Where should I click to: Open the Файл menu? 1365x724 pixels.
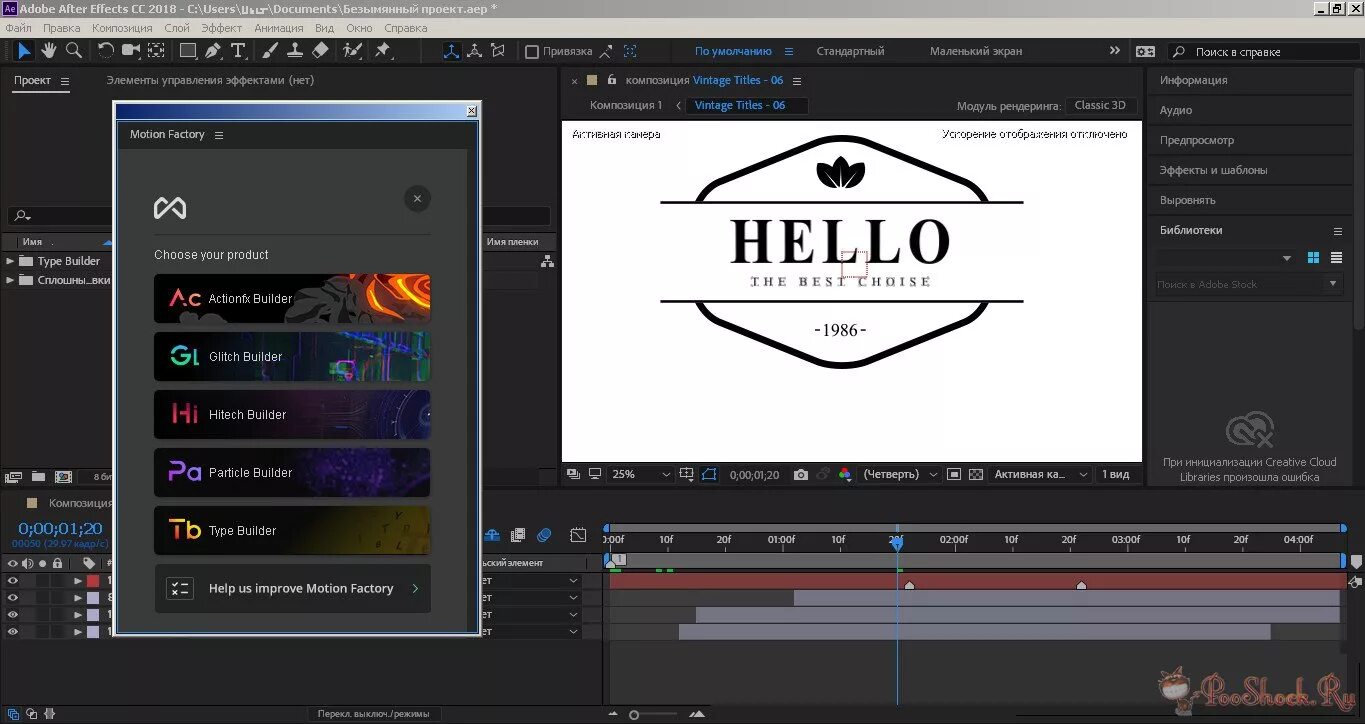pyautogui.click(x=18, y=28)
